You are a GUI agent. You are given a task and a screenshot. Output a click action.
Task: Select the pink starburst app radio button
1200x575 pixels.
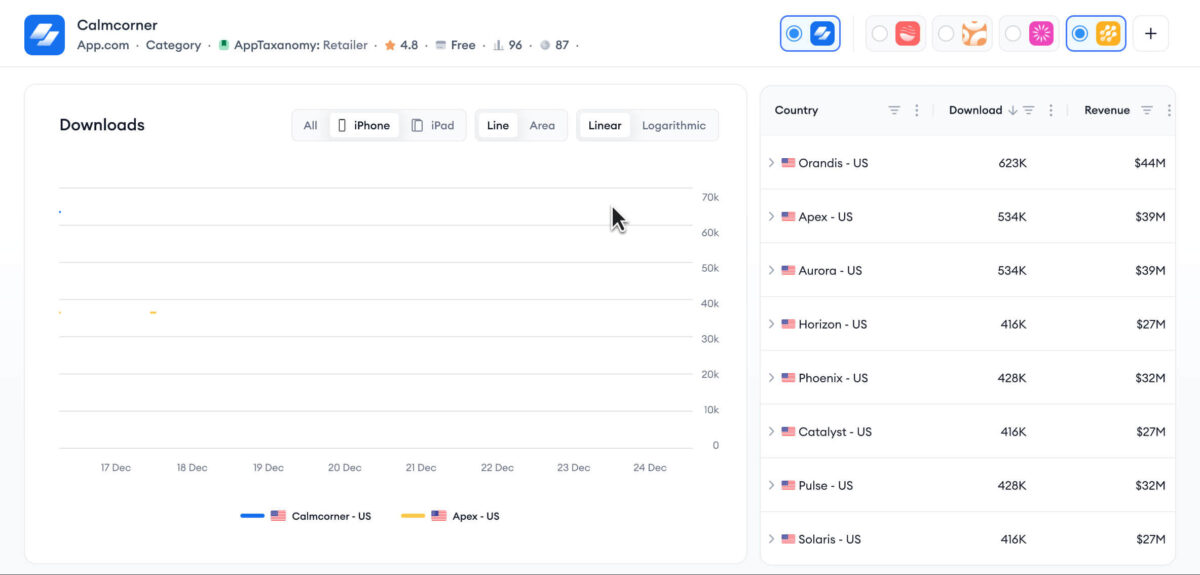pyautogui.click(x=1013, y=34)
